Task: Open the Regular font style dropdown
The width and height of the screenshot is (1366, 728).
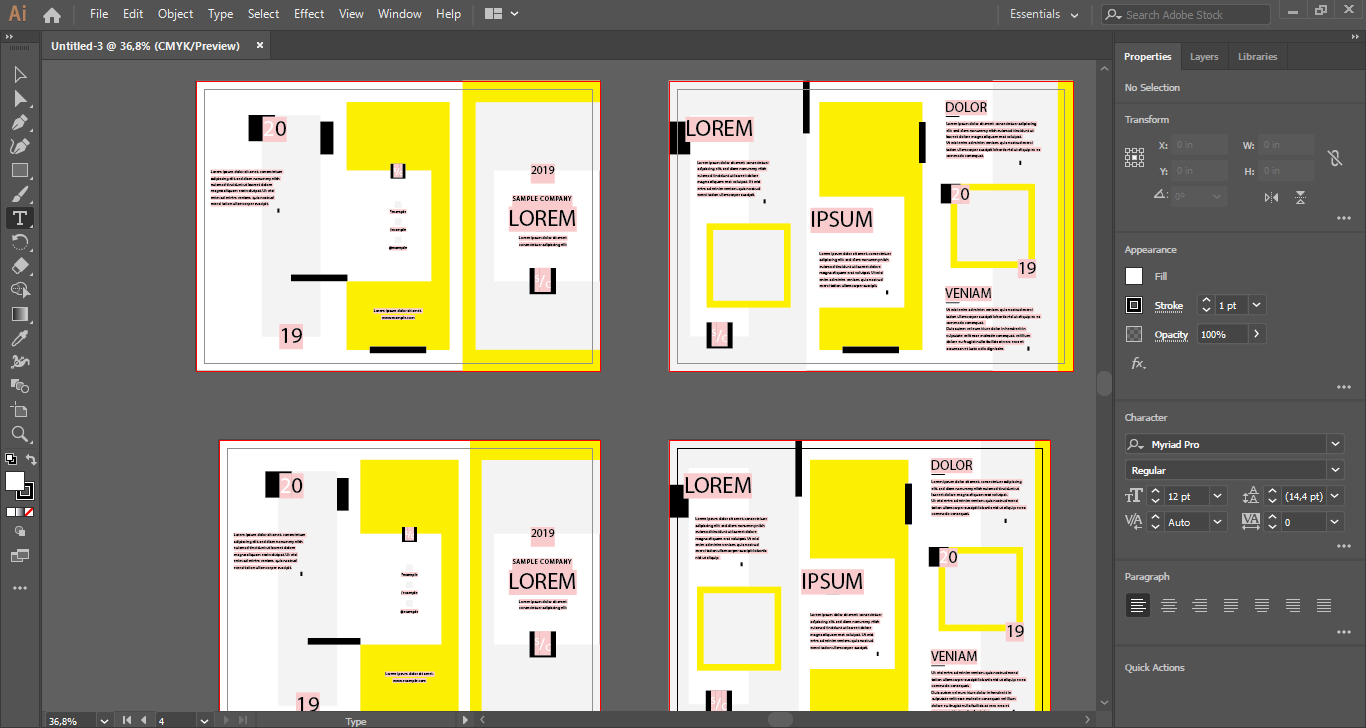Action: click(1335, 470)
